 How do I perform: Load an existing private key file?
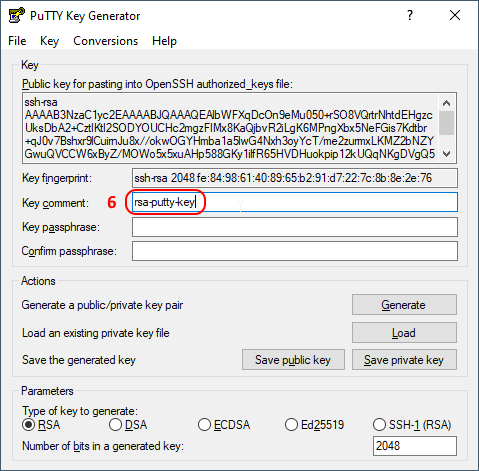(404, 332)
